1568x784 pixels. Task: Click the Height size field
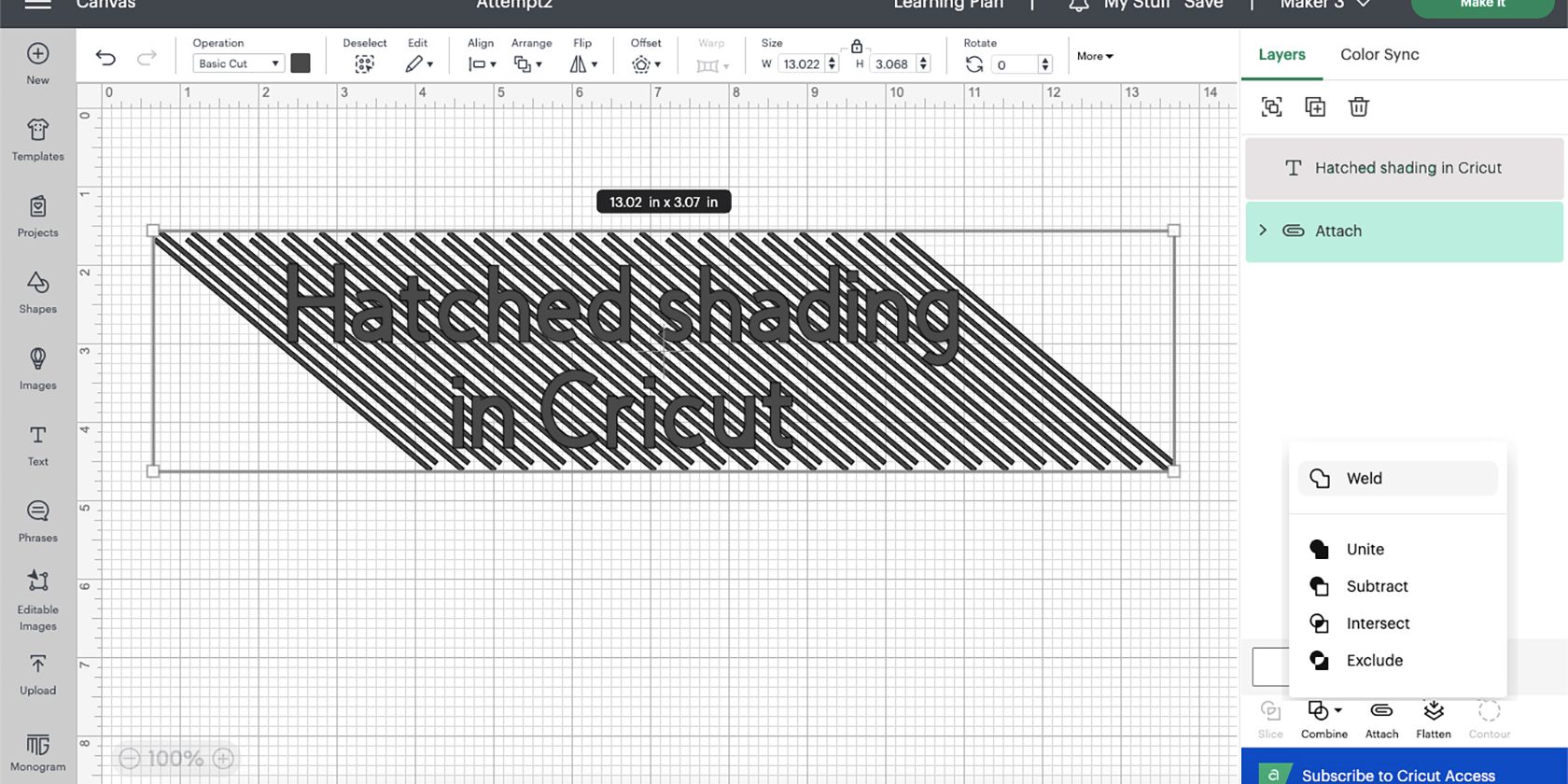[x=892, y=63]
